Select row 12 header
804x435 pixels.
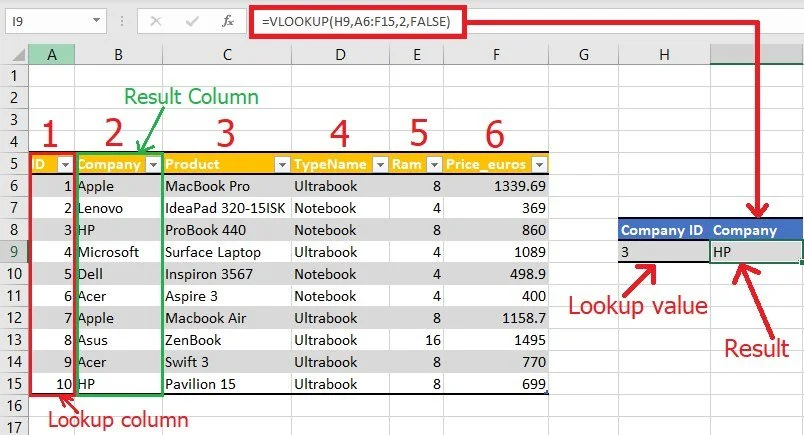point(14,318)
